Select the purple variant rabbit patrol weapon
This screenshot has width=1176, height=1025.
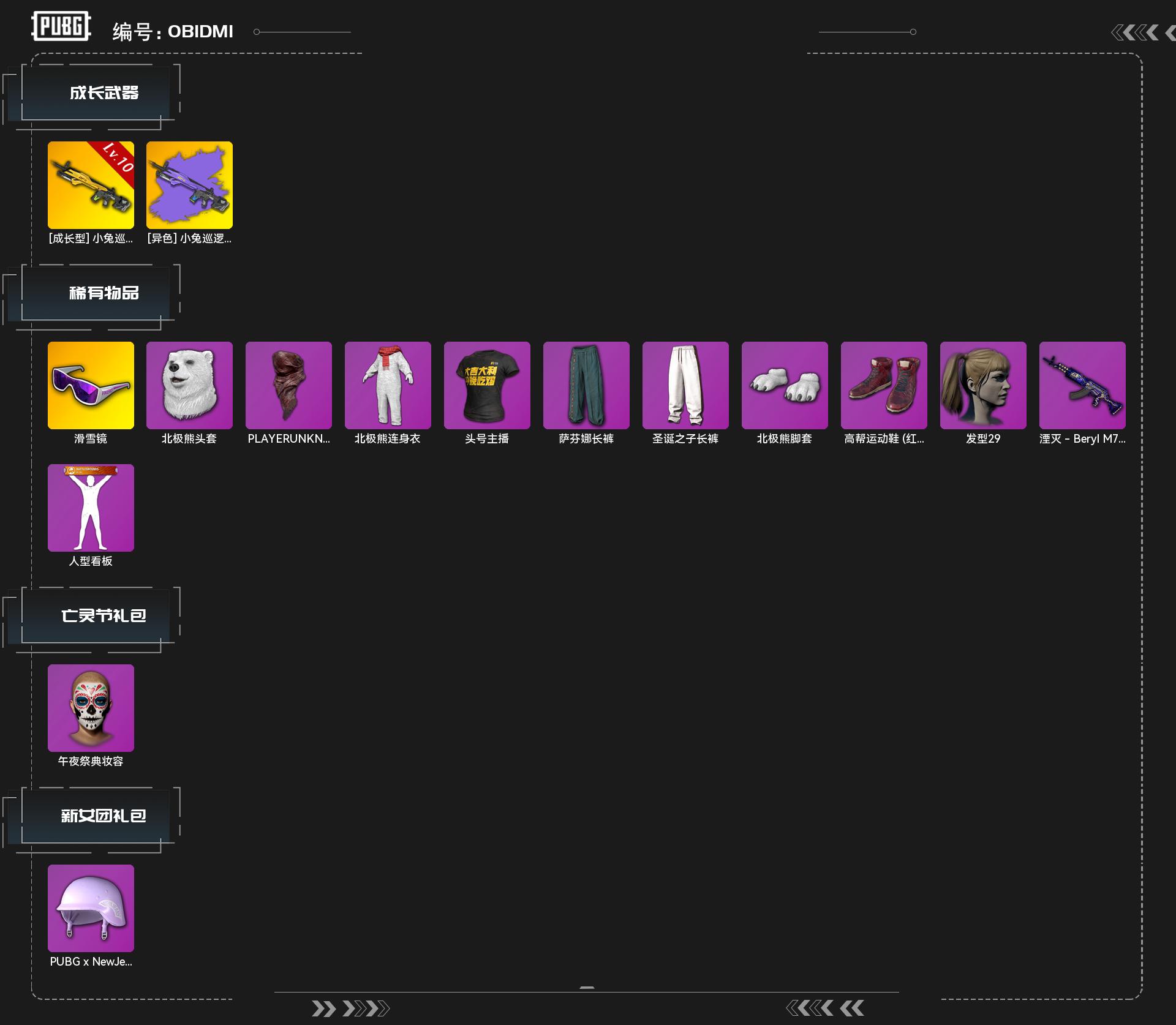coord(189,185)
